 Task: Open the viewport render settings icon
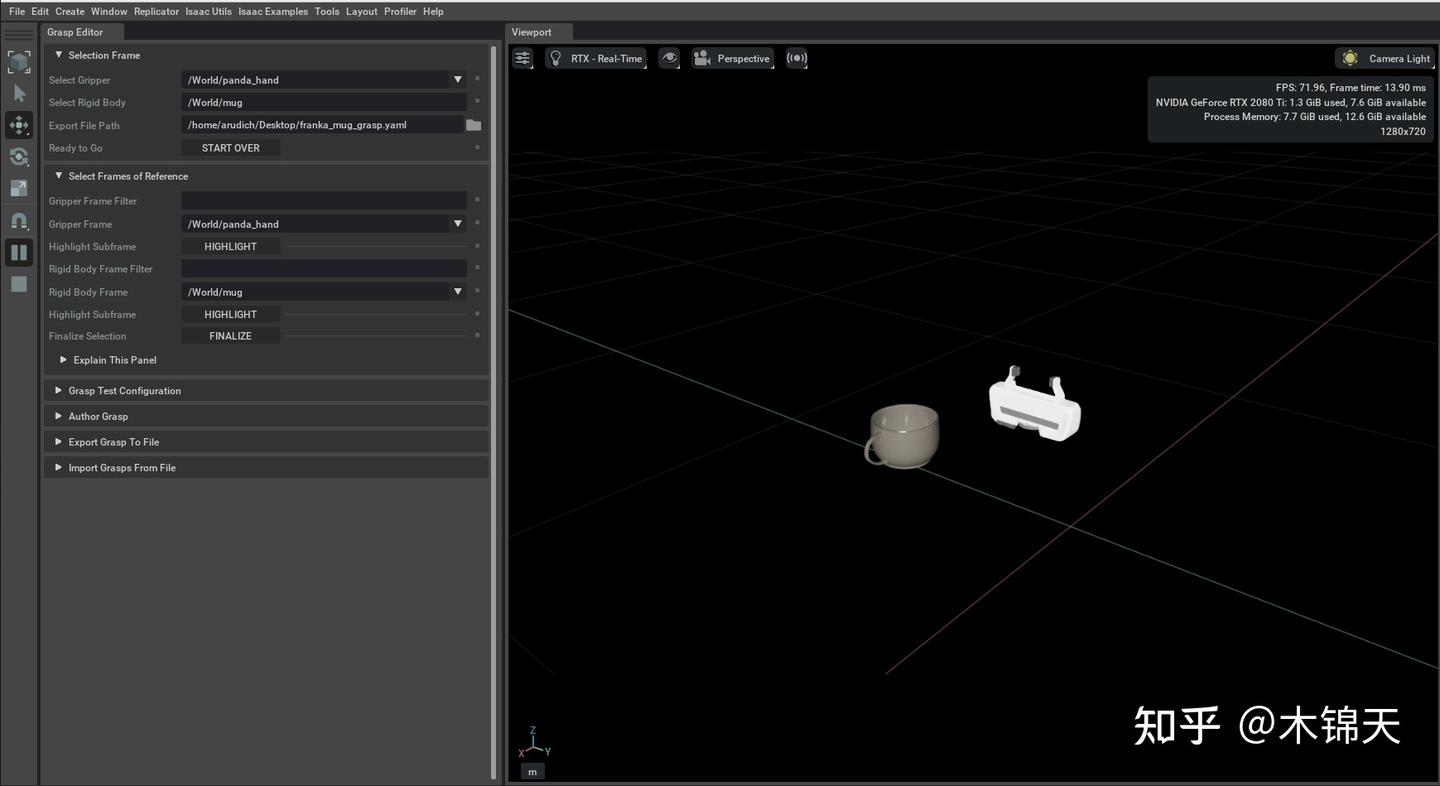[x=522, y=58]
